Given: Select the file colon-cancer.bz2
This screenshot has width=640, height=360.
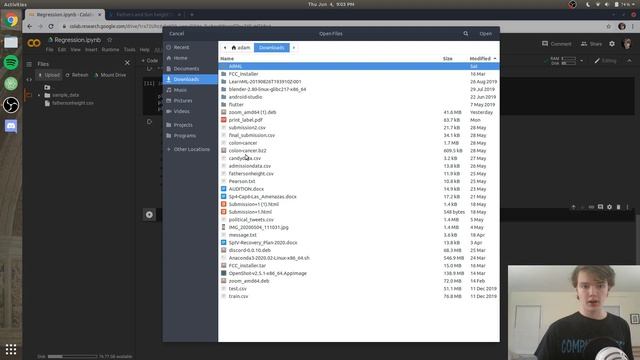Looking at the screenshot, I should [x=359, y=151].
